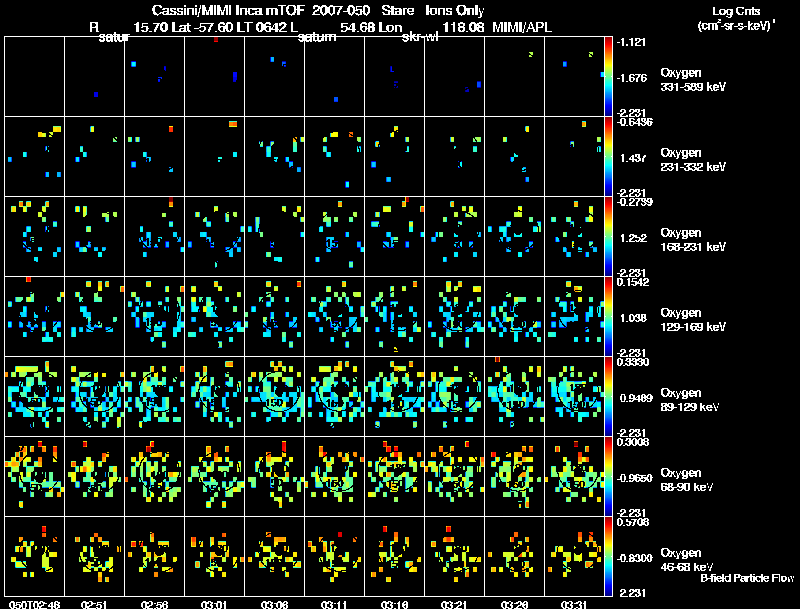Click the 231-332 keV panel at 03:21
Image resolution: width=800 pixels, height=609 pixels.
[455, 156]
